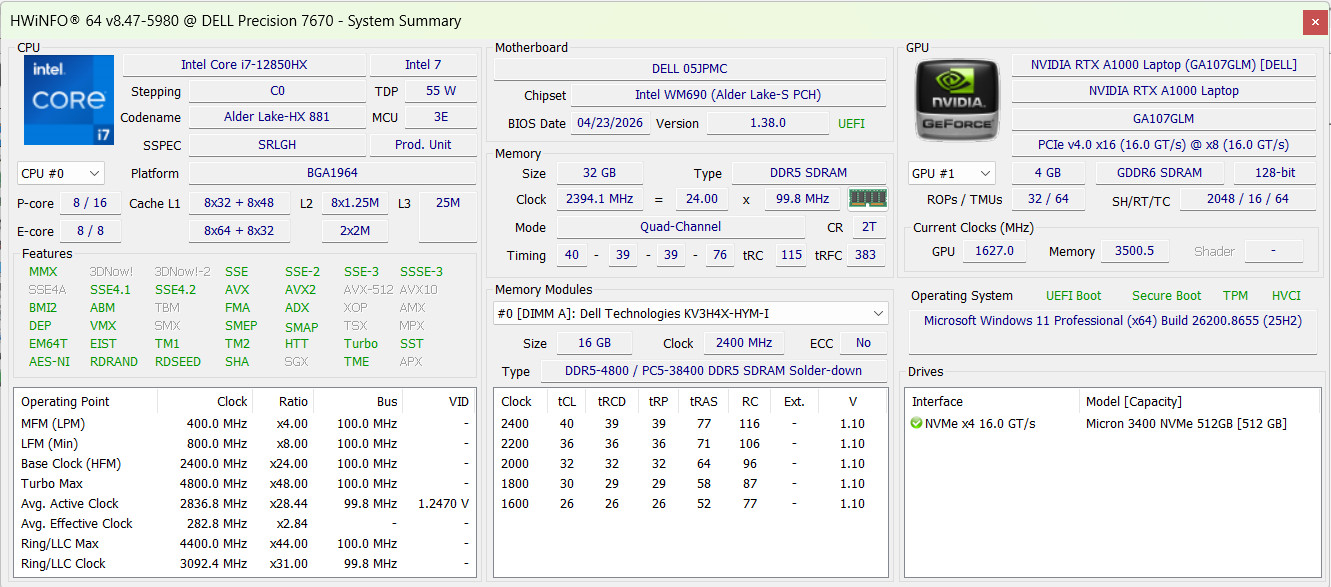Click the Windows 11 Professional OS text

tap(1113, 321)
